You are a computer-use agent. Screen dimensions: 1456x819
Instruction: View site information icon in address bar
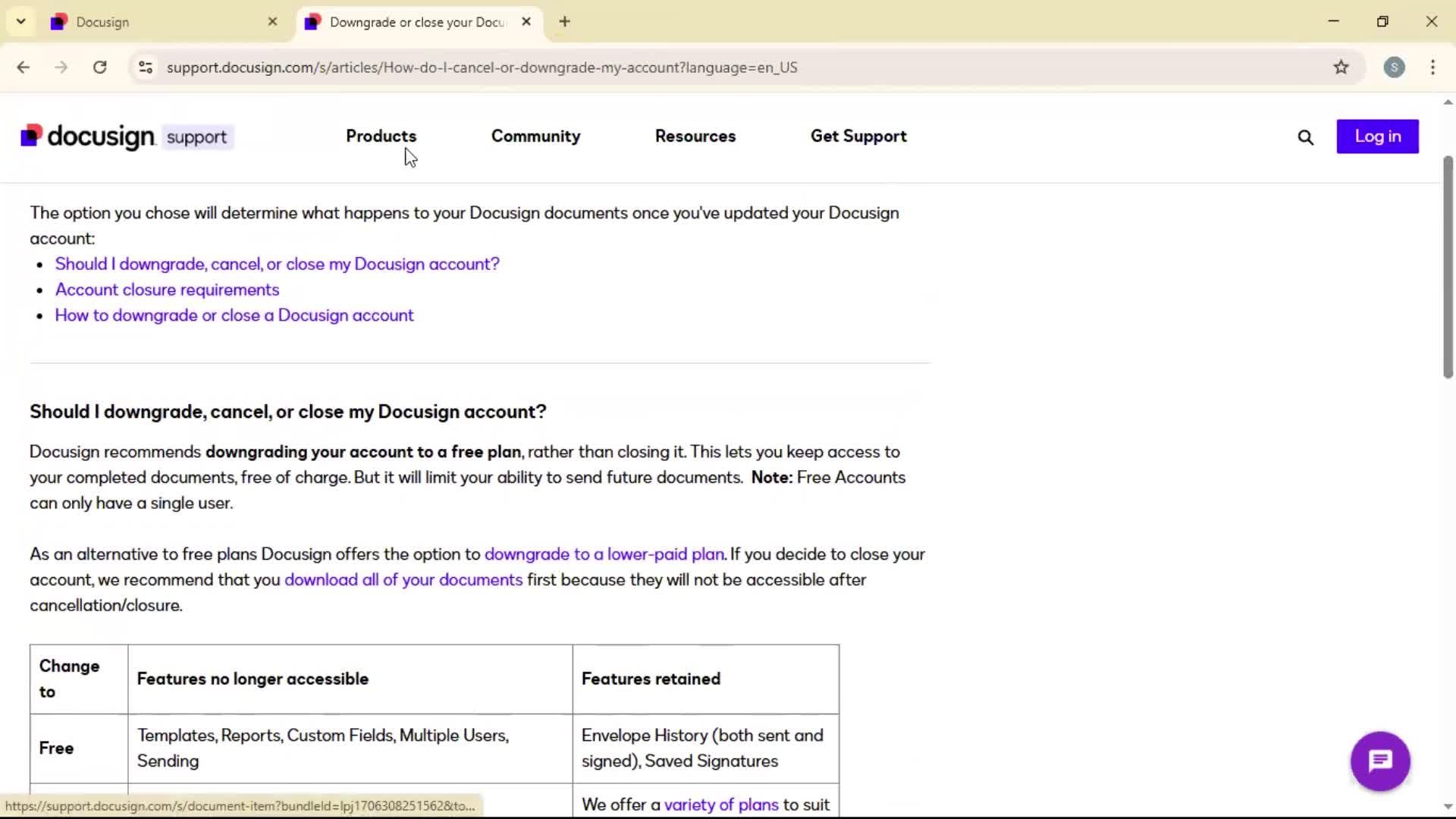pos(146,67)
